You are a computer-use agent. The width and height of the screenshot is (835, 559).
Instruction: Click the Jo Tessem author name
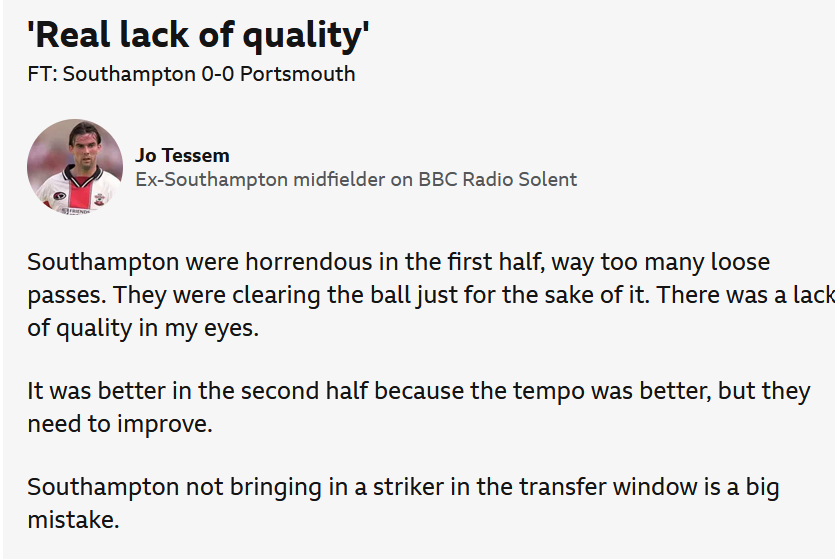[182, 155]
